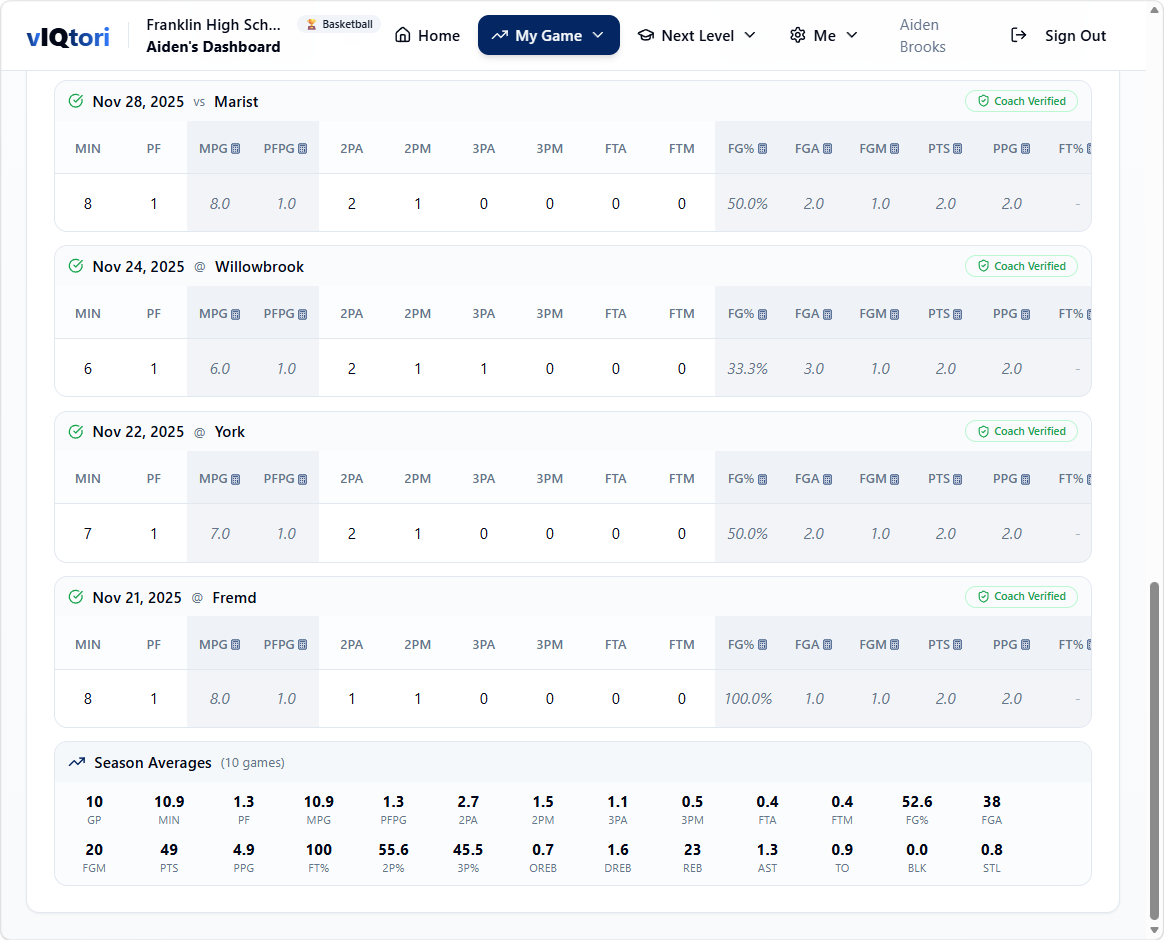The width and height of the screenshot is (1164, 940).
Task: Click the Fremd opponent name
Action: [234, 598]
